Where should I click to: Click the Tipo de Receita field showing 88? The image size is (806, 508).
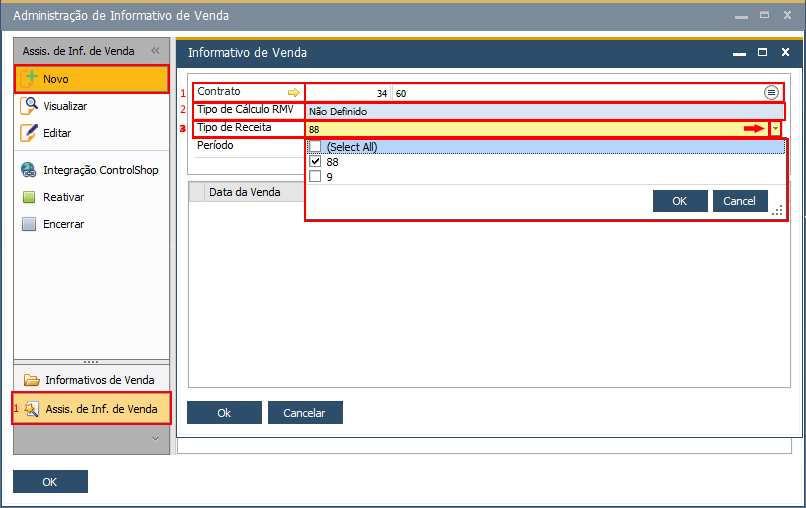537,129
